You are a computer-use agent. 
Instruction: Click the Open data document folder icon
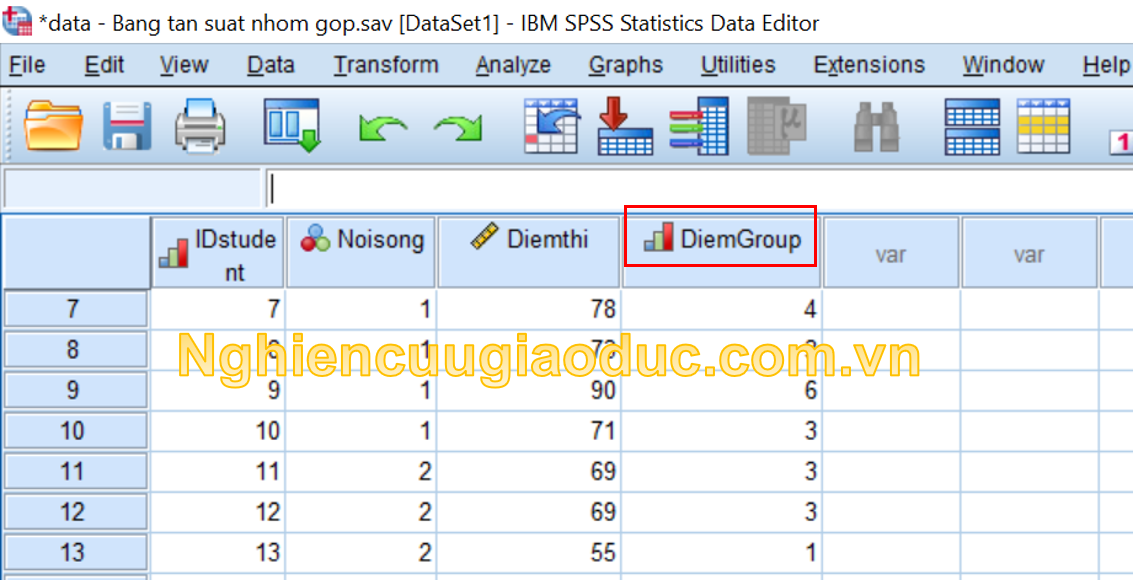click(x=52, y=126)
